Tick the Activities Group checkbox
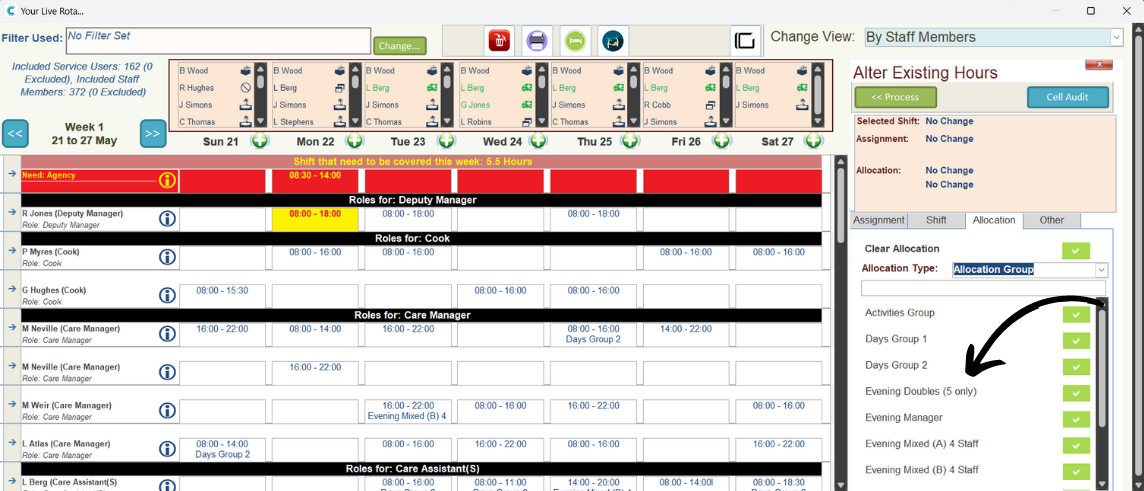This screenshot has height=491, width=1144. (1076, 314)
